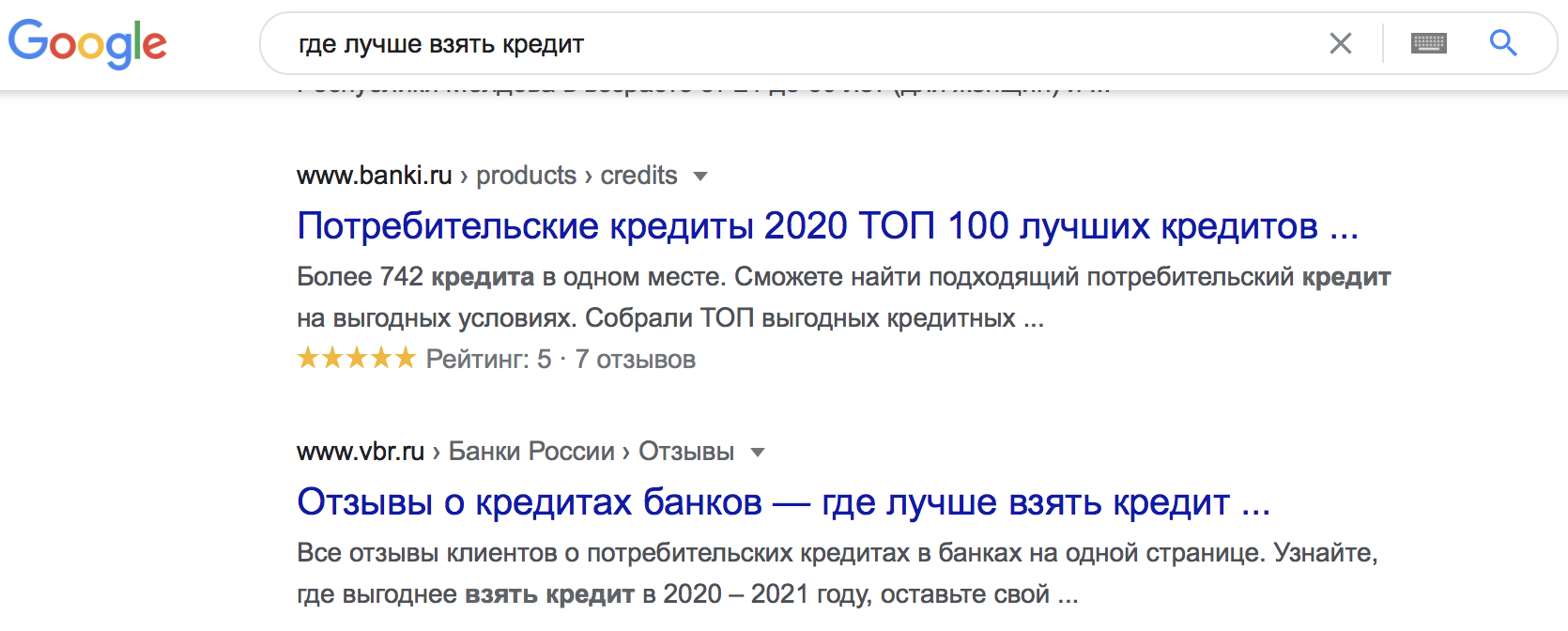Expand the dropdown arrow next to banki.ru credits
This screenshot has height=631, width=1568.
[x=699, y=177]
